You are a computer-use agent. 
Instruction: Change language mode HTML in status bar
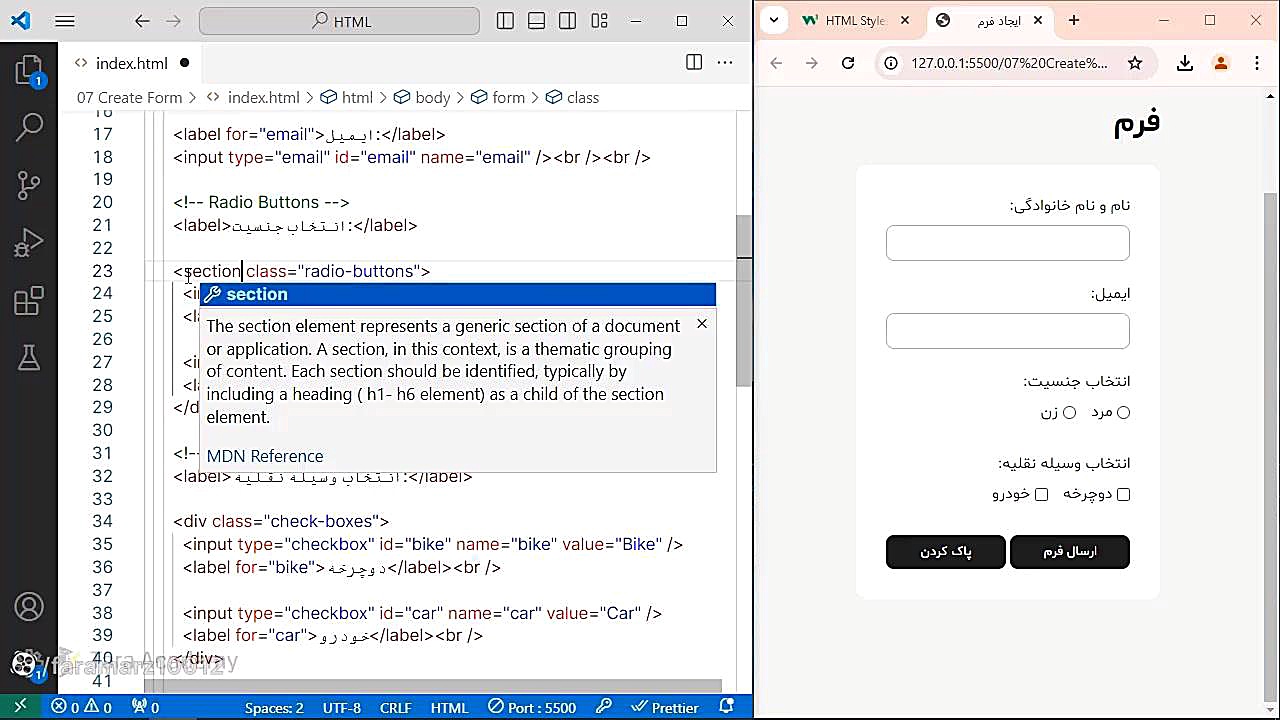(449, 707)
